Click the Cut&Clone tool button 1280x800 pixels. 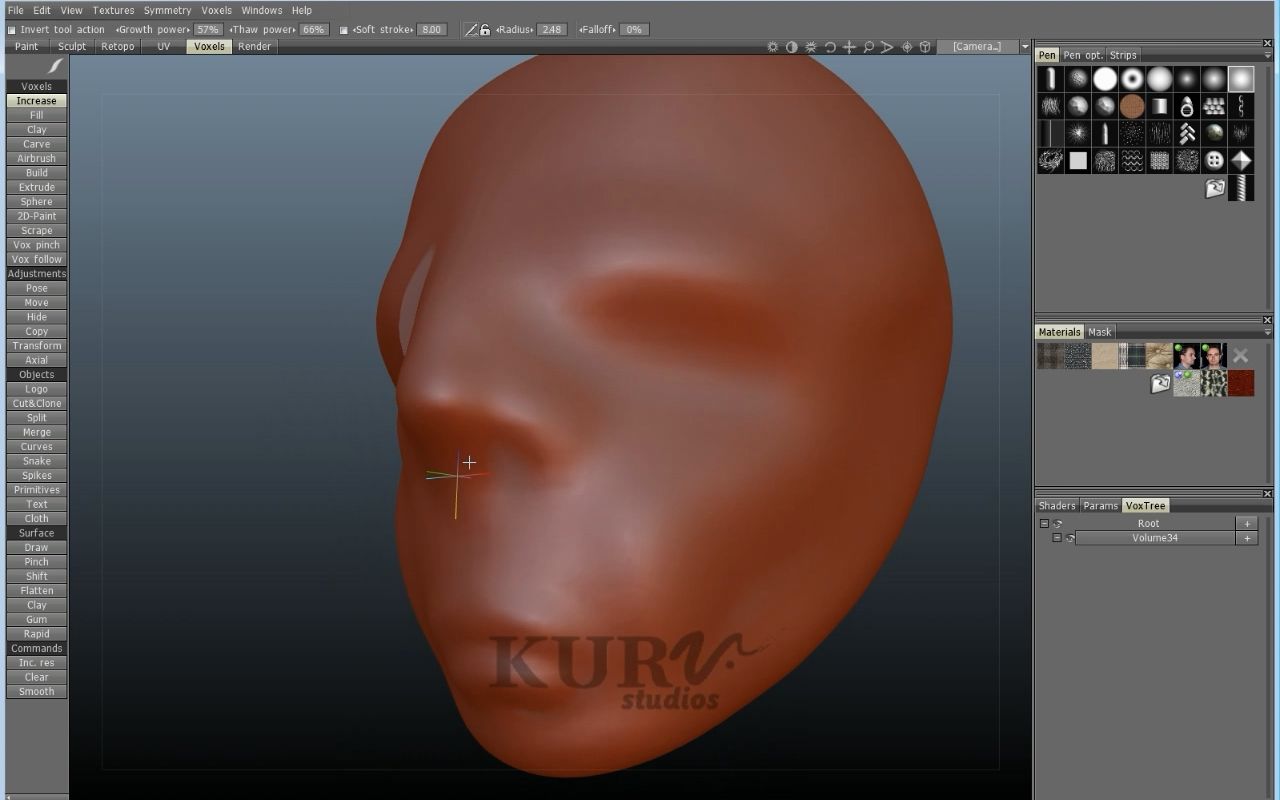pyautogui.click(x=37, y=404)
